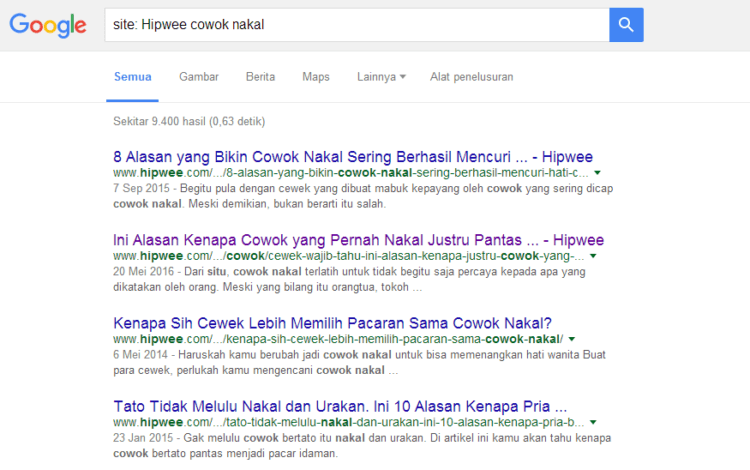Screen dimensions: 750x470
Task: Open the Google logo homepage link
Action: [x=48, y=25]
